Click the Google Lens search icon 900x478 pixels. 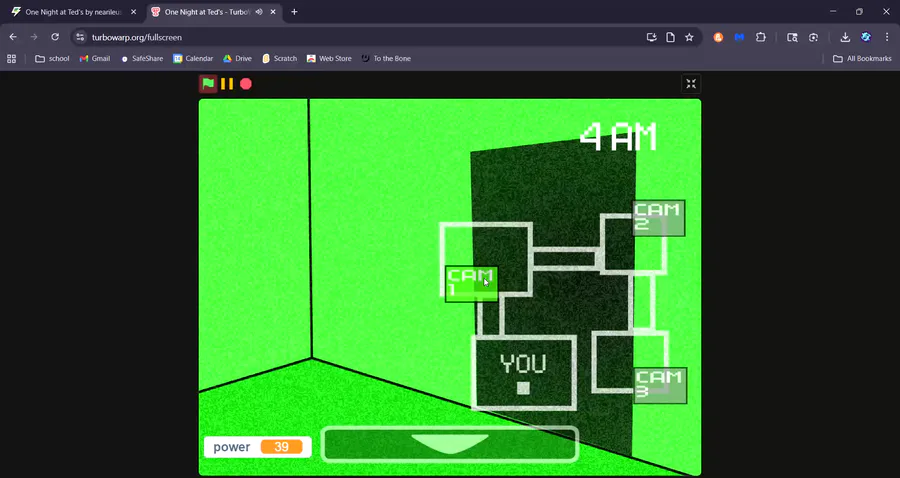coord(813,37)
